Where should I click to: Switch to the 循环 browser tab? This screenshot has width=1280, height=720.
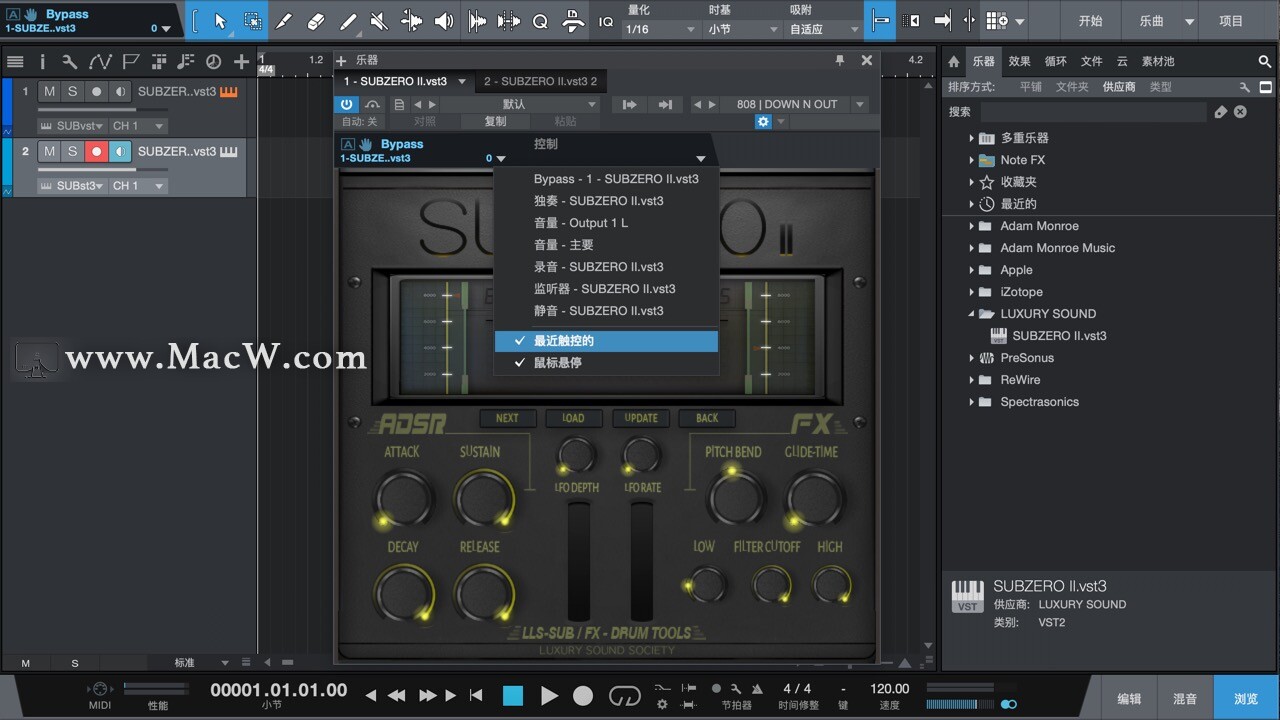pos(1055,61)
